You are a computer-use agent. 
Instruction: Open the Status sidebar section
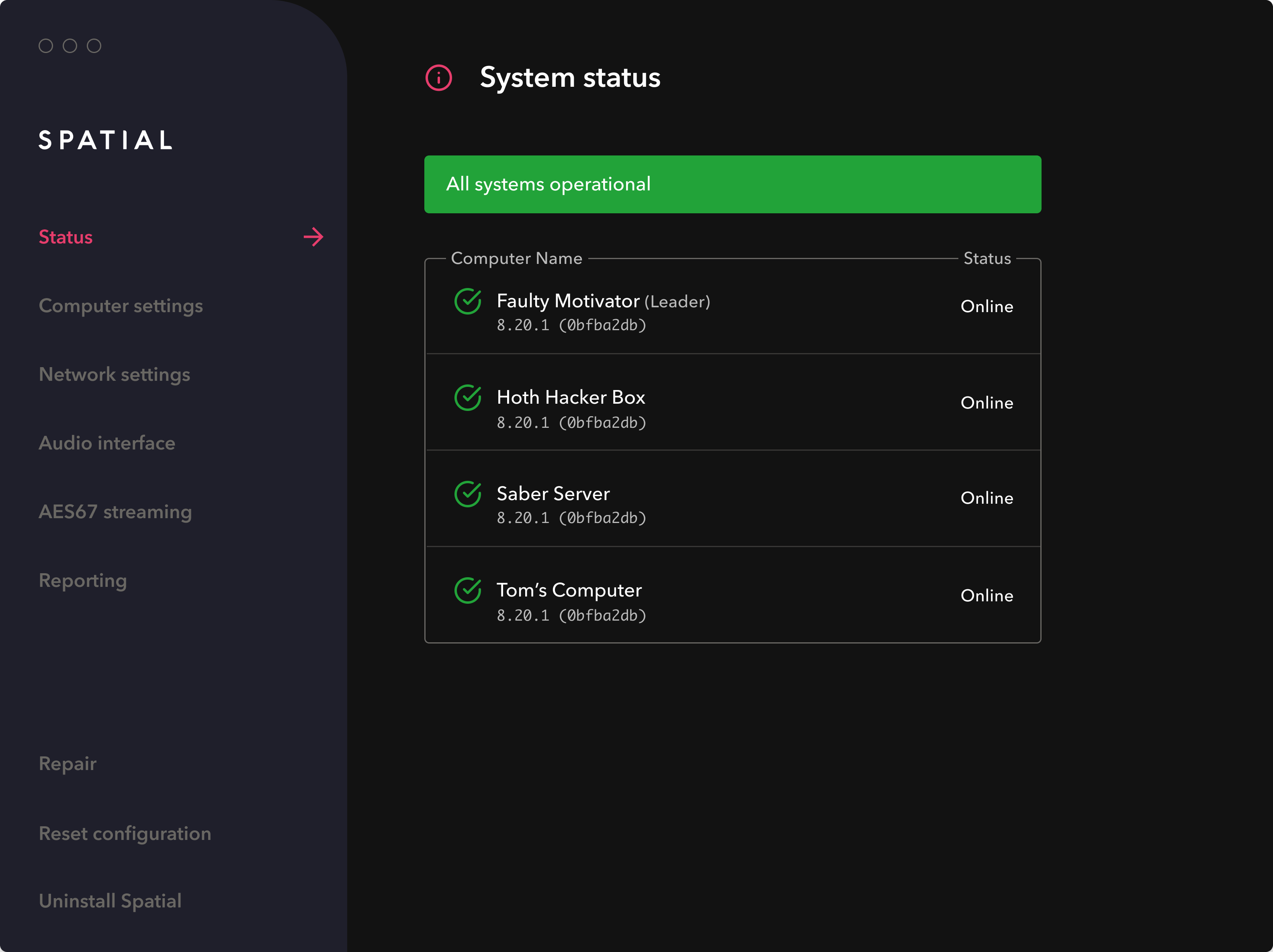click(65, 237)
